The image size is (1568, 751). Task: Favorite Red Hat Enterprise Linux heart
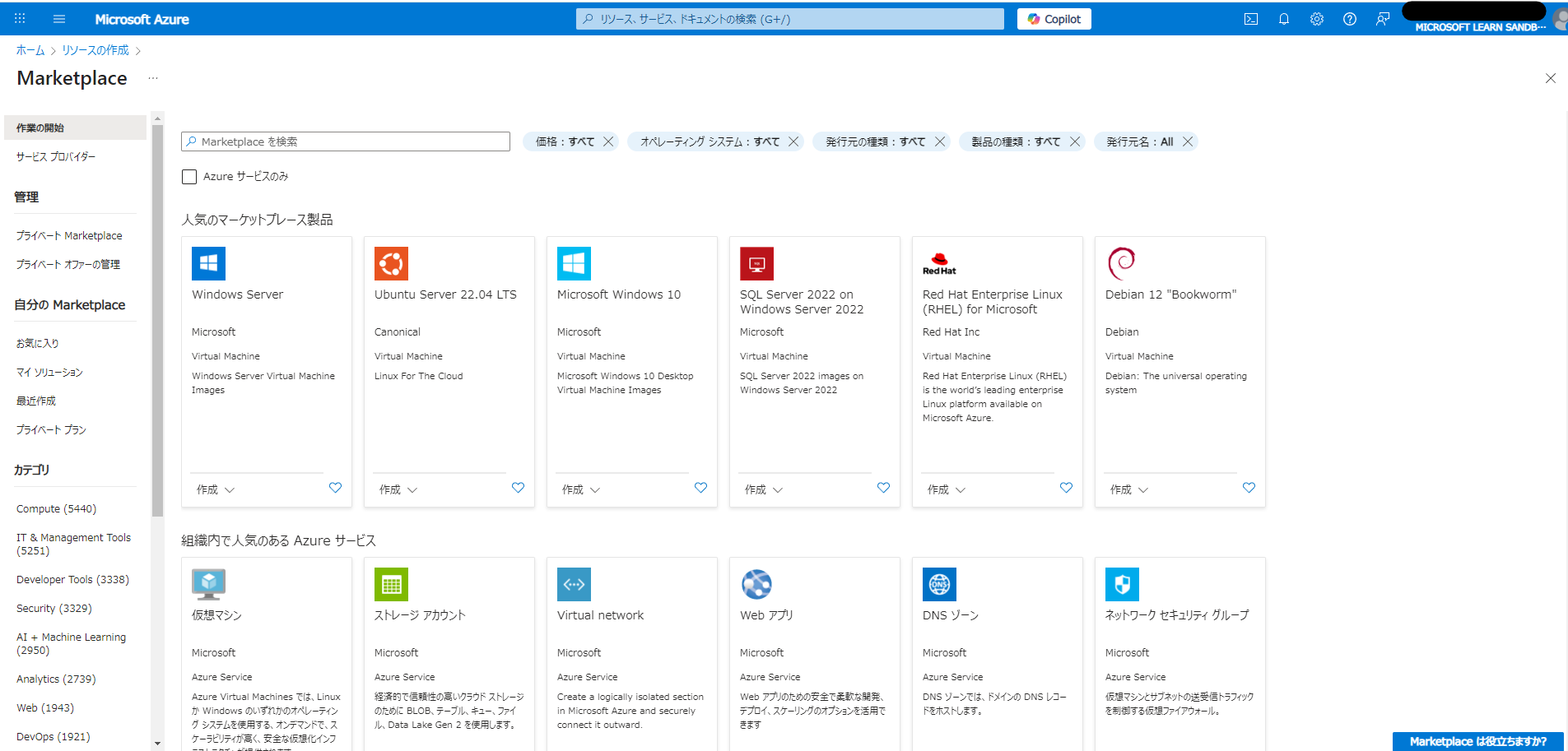coord(1066,488)
